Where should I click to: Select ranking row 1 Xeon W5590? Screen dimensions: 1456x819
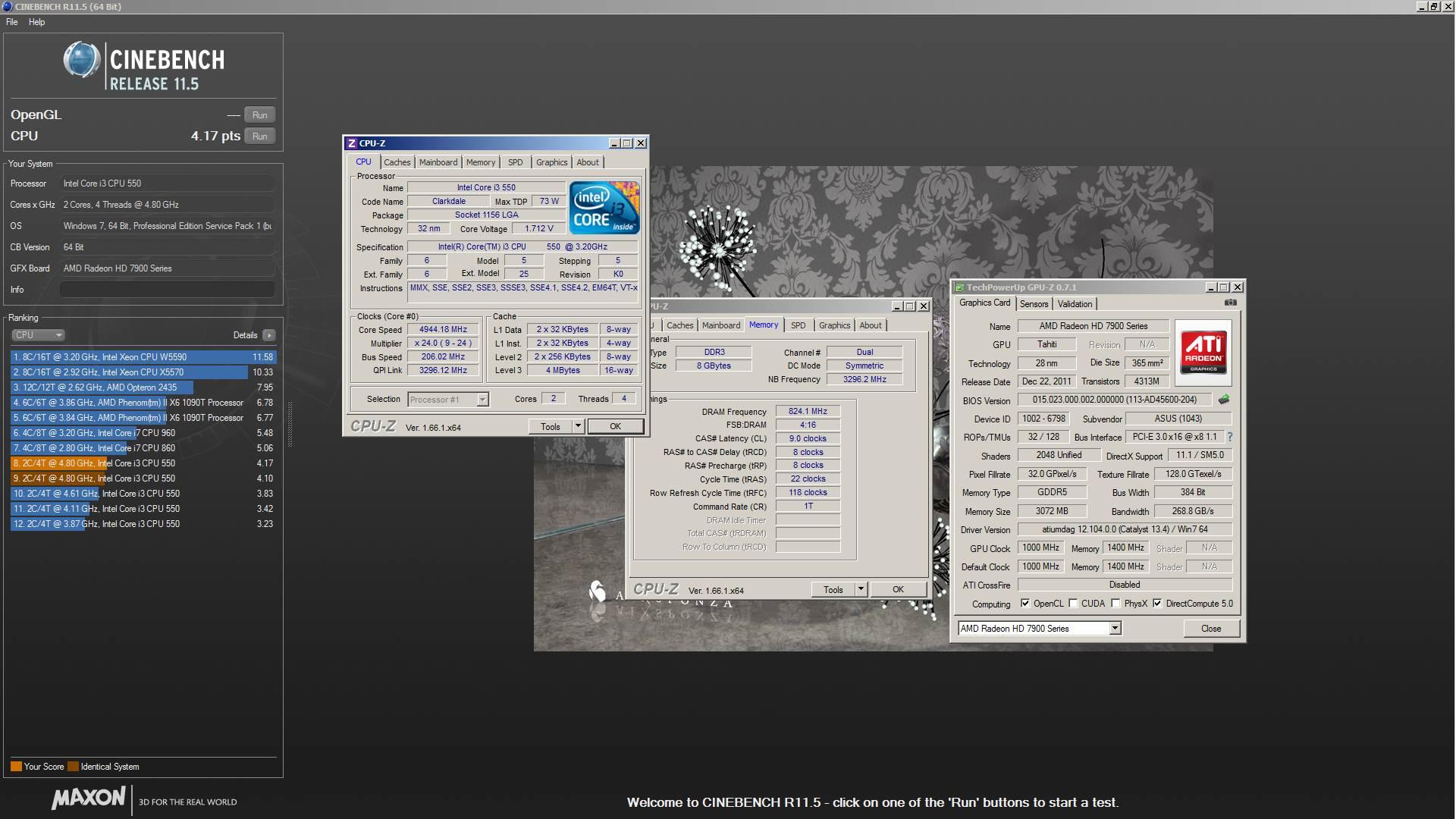tap(143, 357)
